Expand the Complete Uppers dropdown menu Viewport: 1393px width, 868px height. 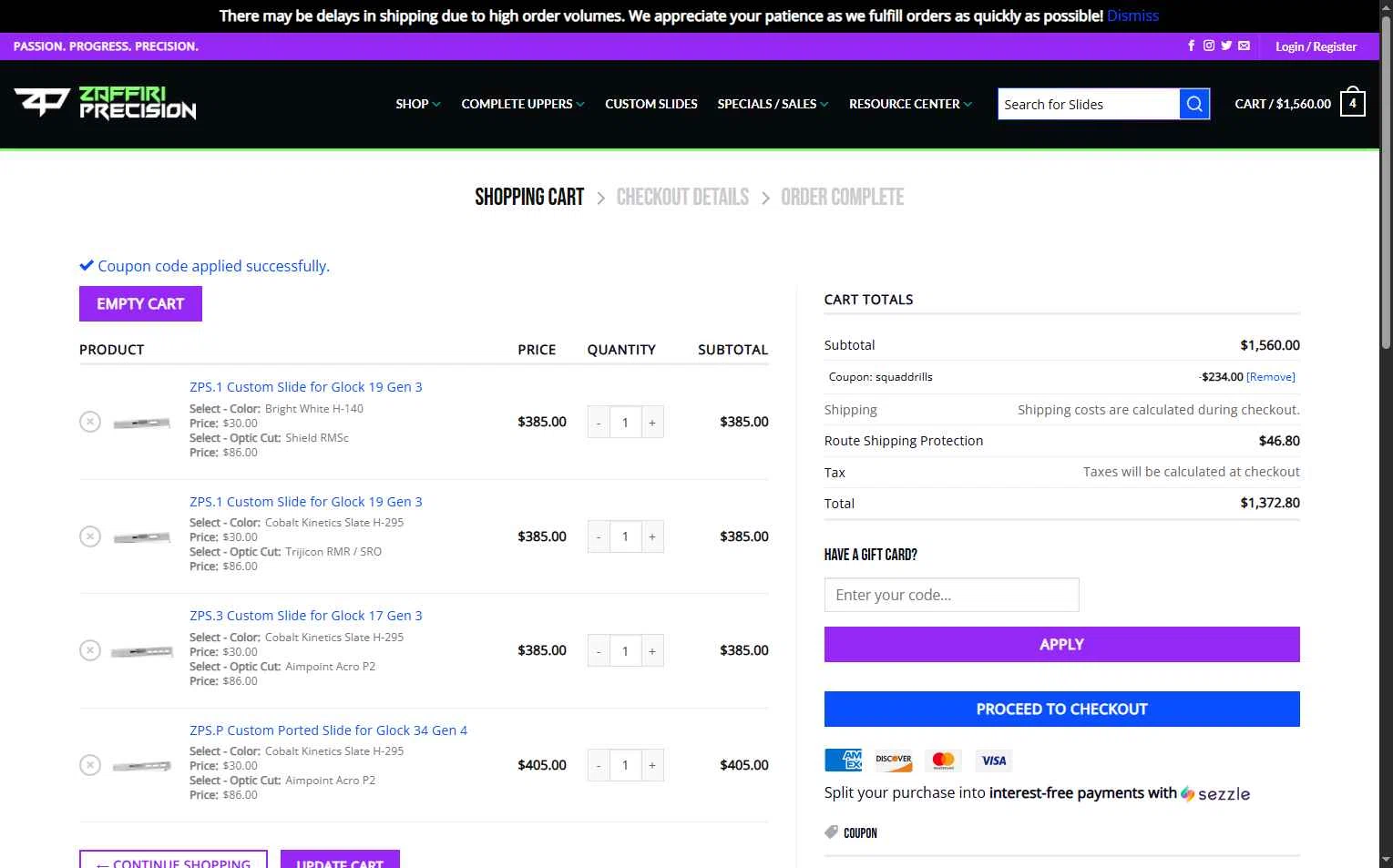523,104
